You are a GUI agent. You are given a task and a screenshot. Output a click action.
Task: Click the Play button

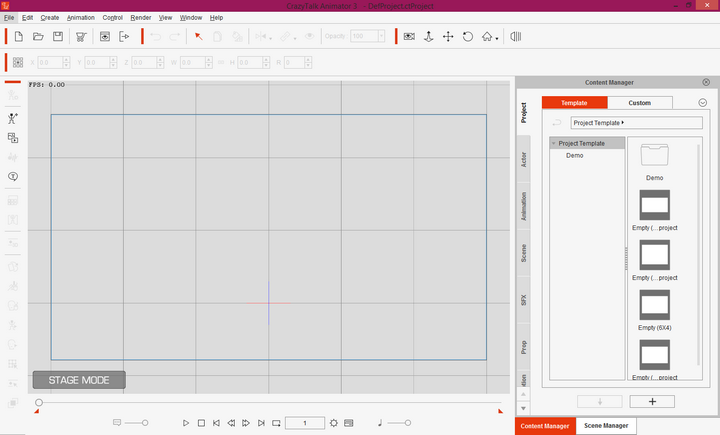tap(186, 423)
